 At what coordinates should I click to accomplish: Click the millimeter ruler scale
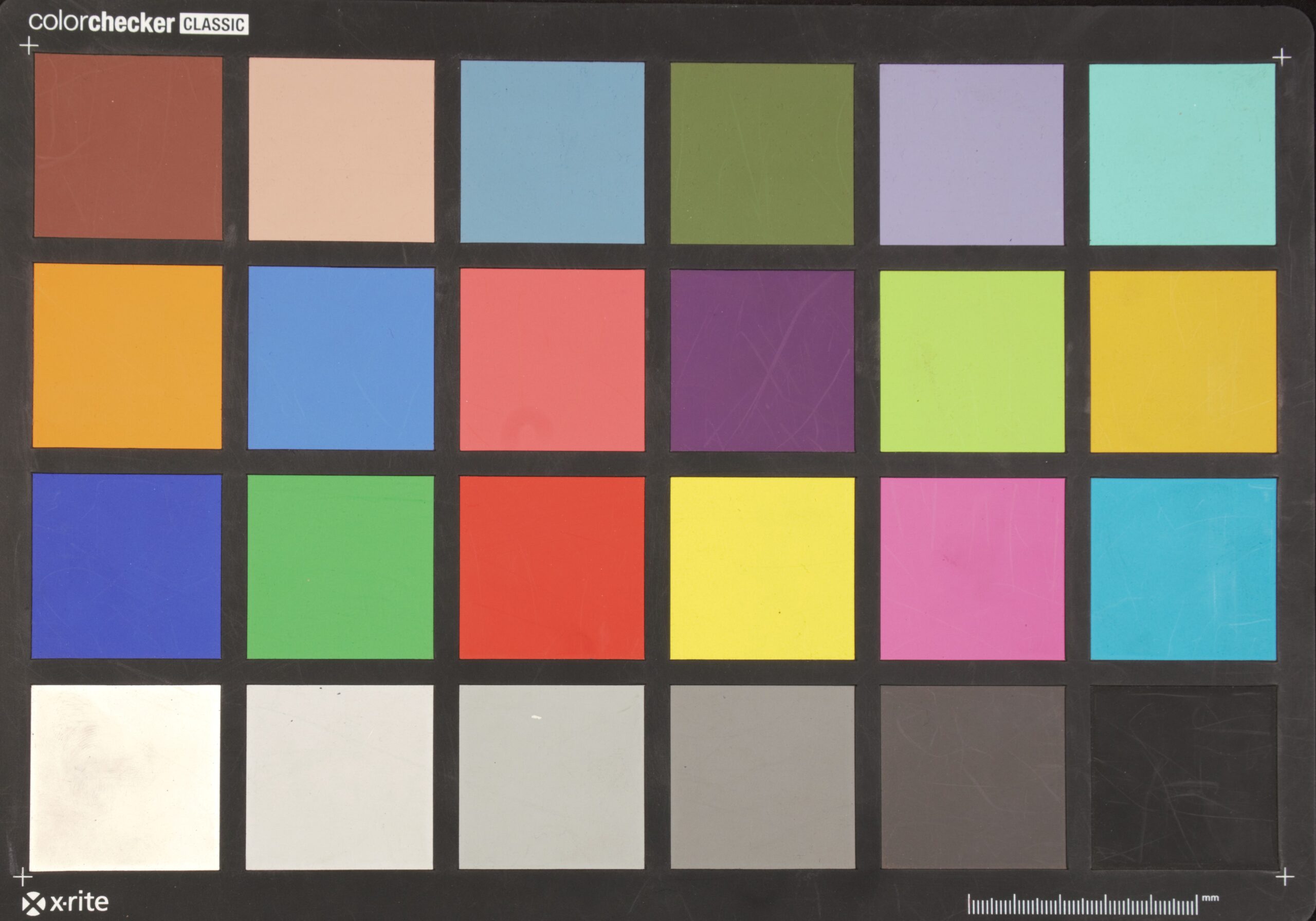pyautogui.click(x=1082, y=905)
